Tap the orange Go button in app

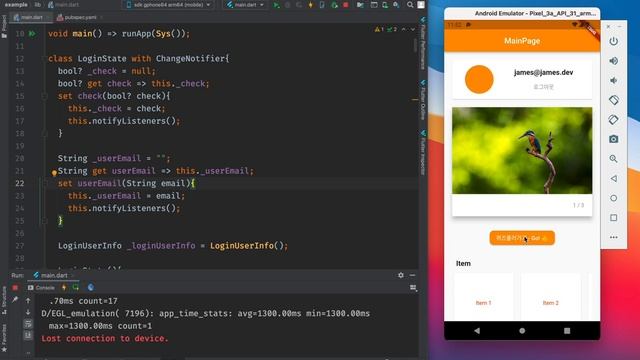[x=522, y=238]
